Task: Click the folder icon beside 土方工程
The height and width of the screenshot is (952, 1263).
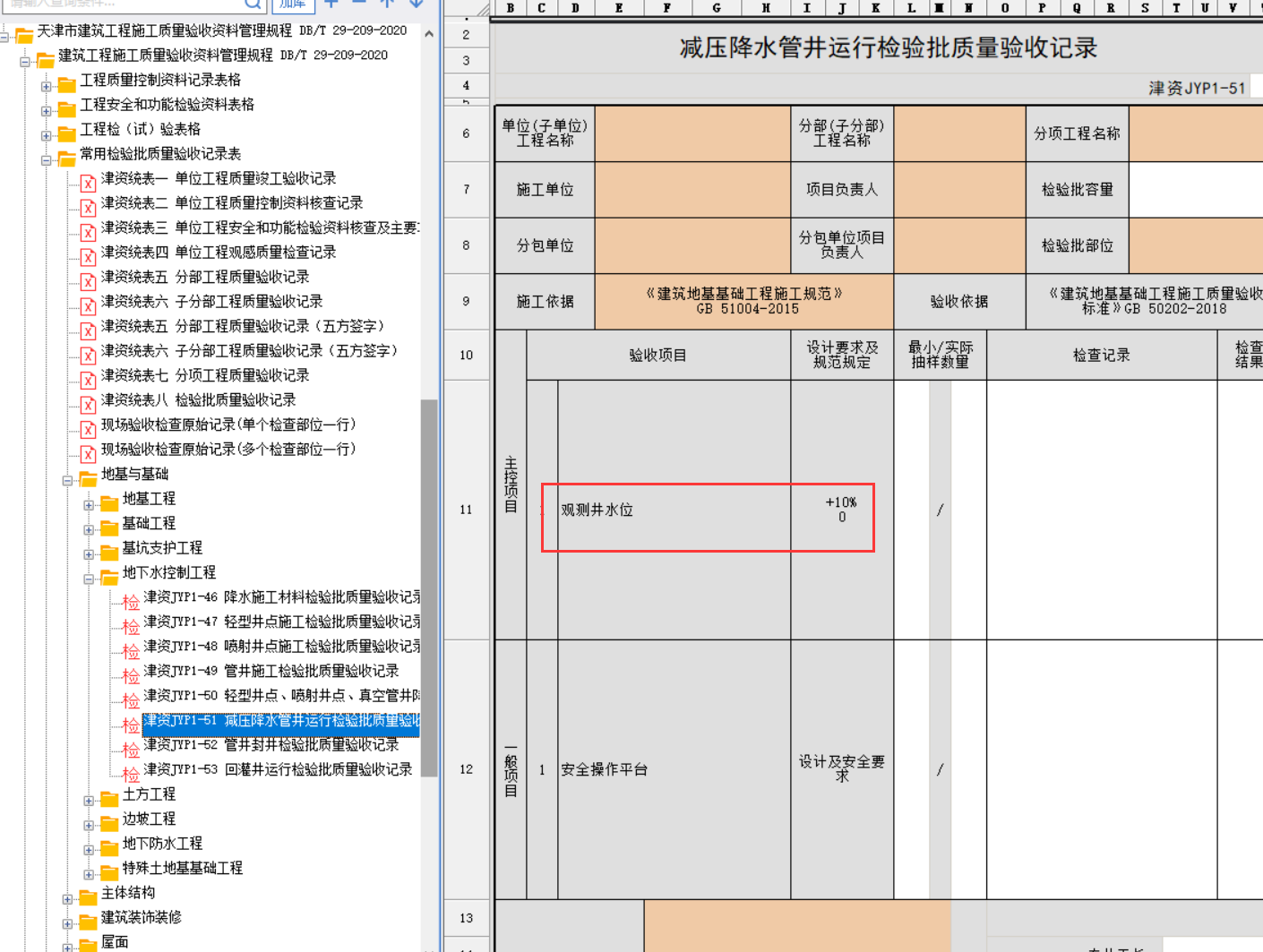Action: pos(110,799)
